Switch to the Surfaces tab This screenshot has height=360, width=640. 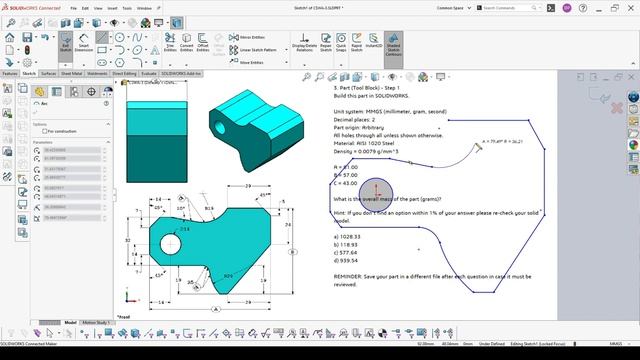coord(49,73)
